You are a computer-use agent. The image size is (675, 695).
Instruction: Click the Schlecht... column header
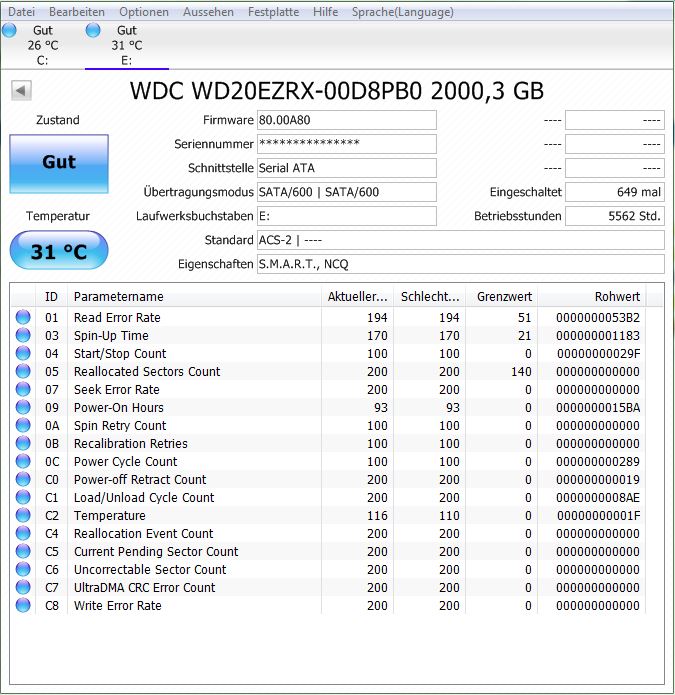(x=429, y=297)
